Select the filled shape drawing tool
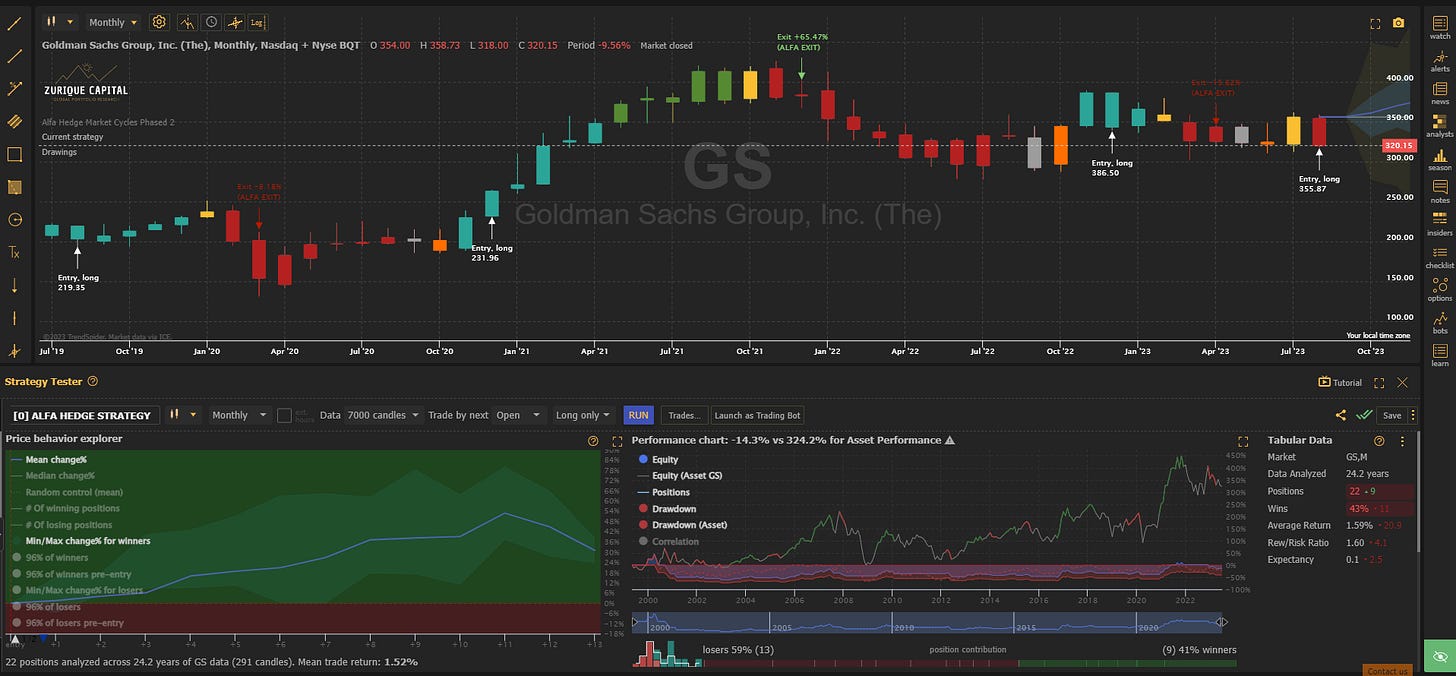The width and height of the screenshot is (1456, 676). 14,187
